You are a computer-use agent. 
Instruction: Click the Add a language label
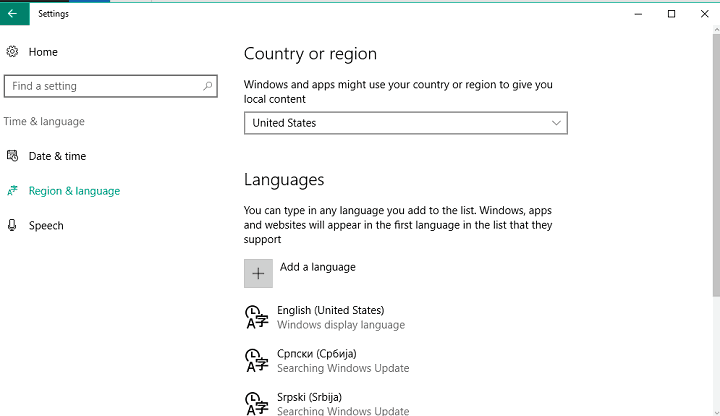tap(318, 267)
